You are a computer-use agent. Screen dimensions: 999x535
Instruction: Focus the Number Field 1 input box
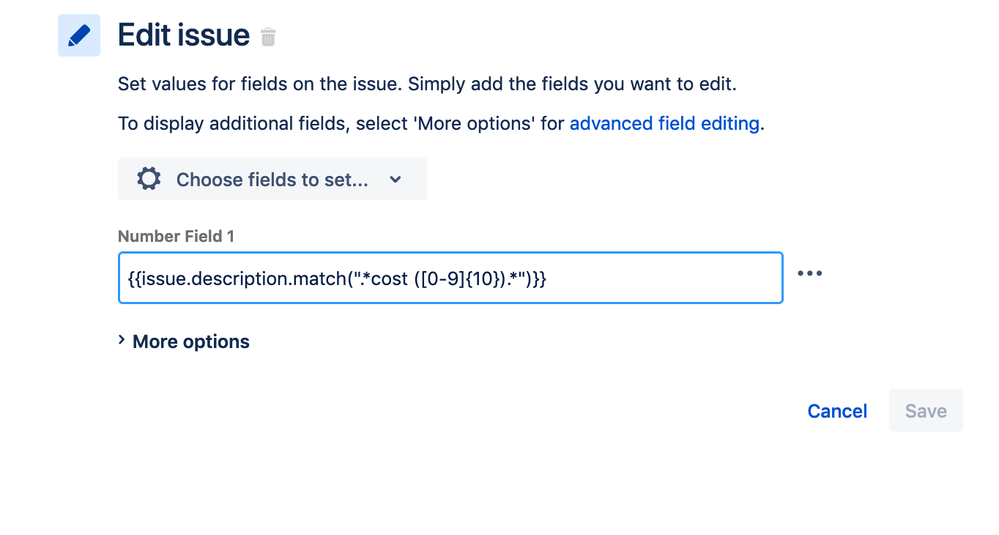click(x=450, y=278)
